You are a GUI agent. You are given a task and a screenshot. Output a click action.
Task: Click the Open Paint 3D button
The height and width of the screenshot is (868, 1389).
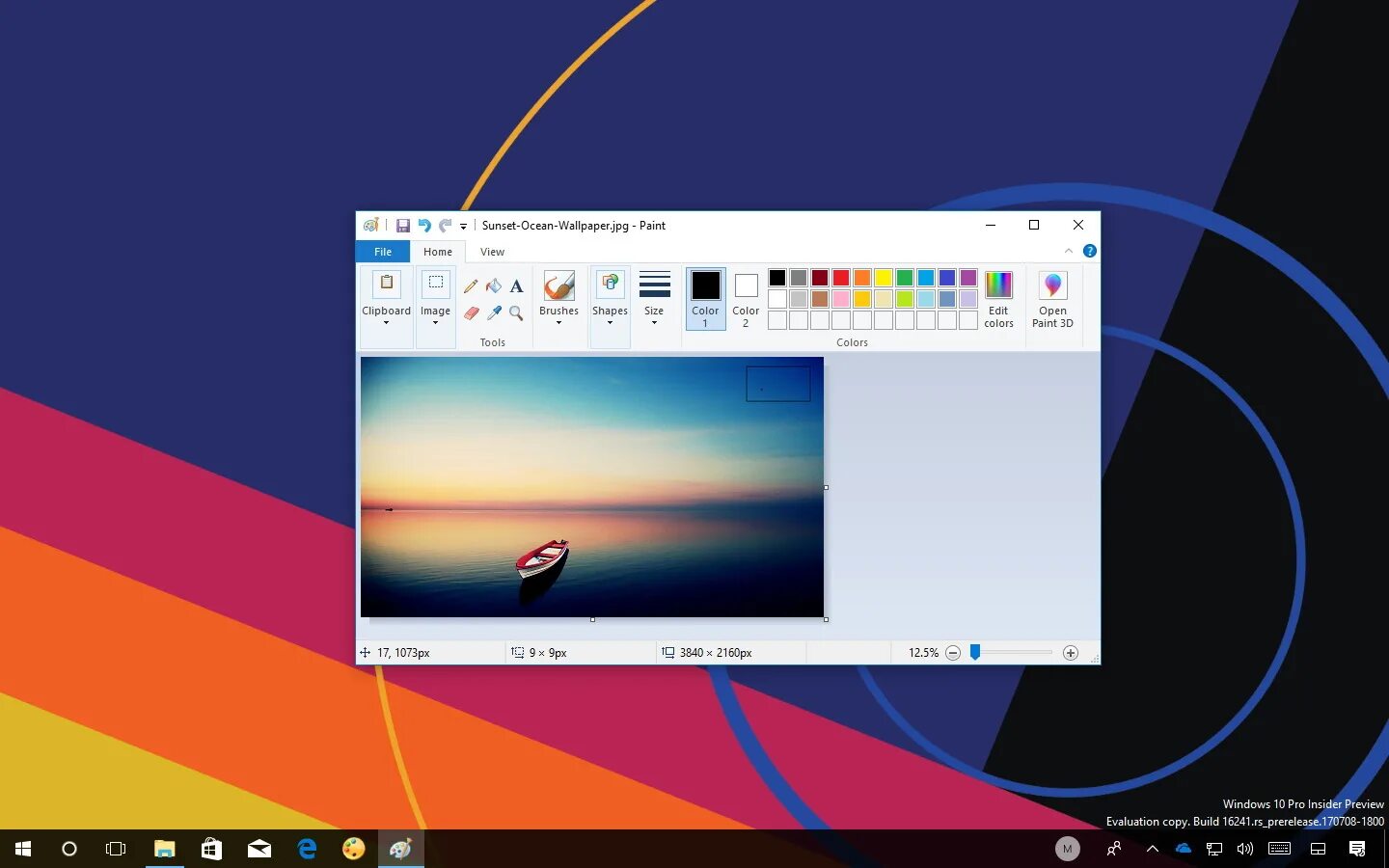click(1052, 300)
